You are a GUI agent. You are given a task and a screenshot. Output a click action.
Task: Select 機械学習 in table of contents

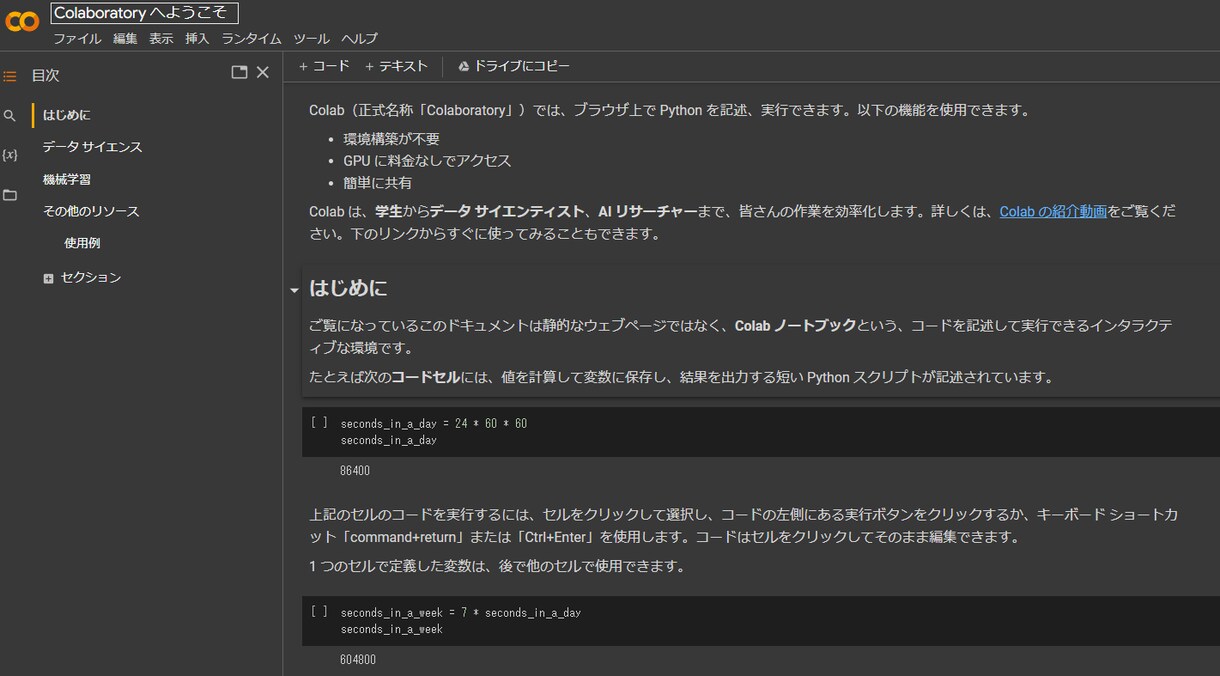click(66, 180)
